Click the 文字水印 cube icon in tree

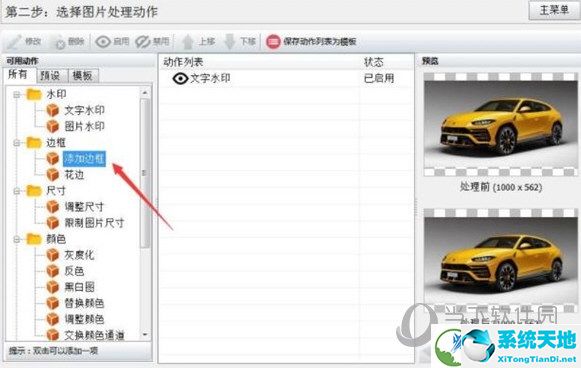pyautogui.click(x=53, y=110)
